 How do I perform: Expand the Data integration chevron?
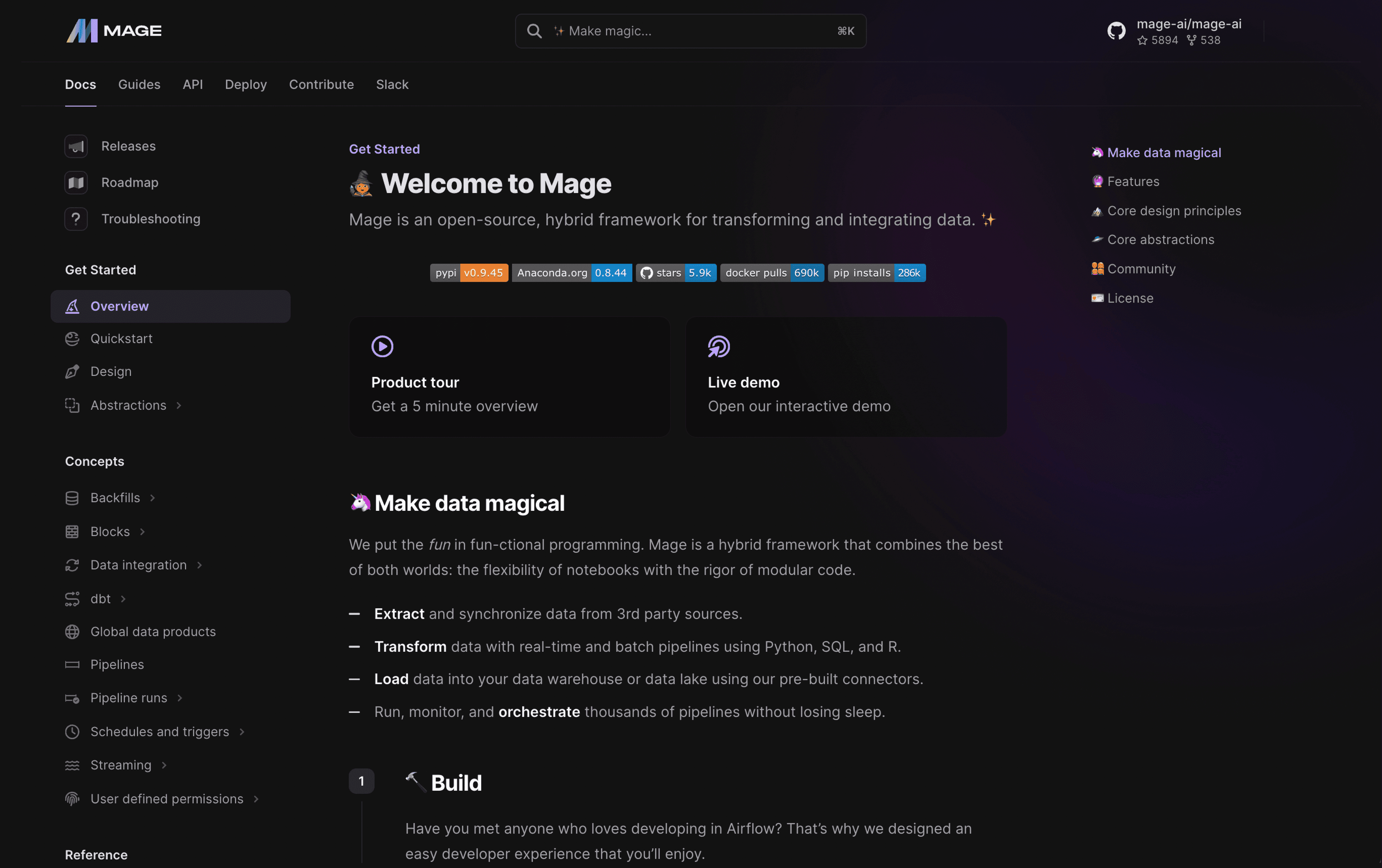tap(199, 565)
